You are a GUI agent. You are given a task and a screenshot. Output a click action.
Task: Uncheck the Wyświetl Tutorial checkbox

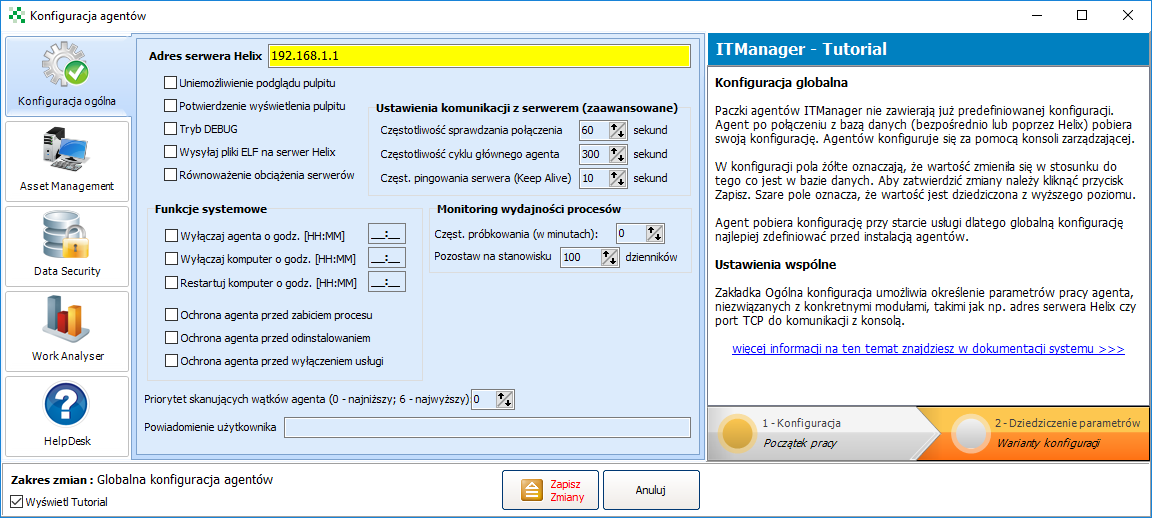pyautogui.click(x=17, y=502)
